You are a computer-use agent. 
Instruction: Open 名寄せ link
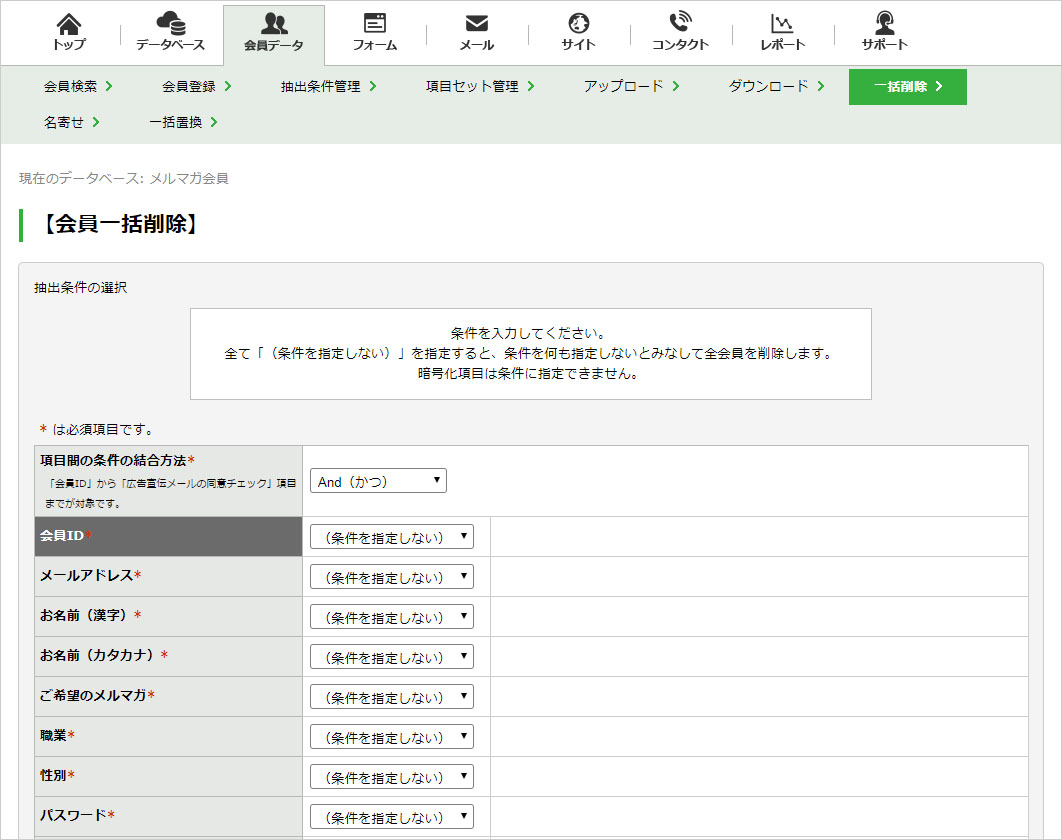click(x=71, y=123)
